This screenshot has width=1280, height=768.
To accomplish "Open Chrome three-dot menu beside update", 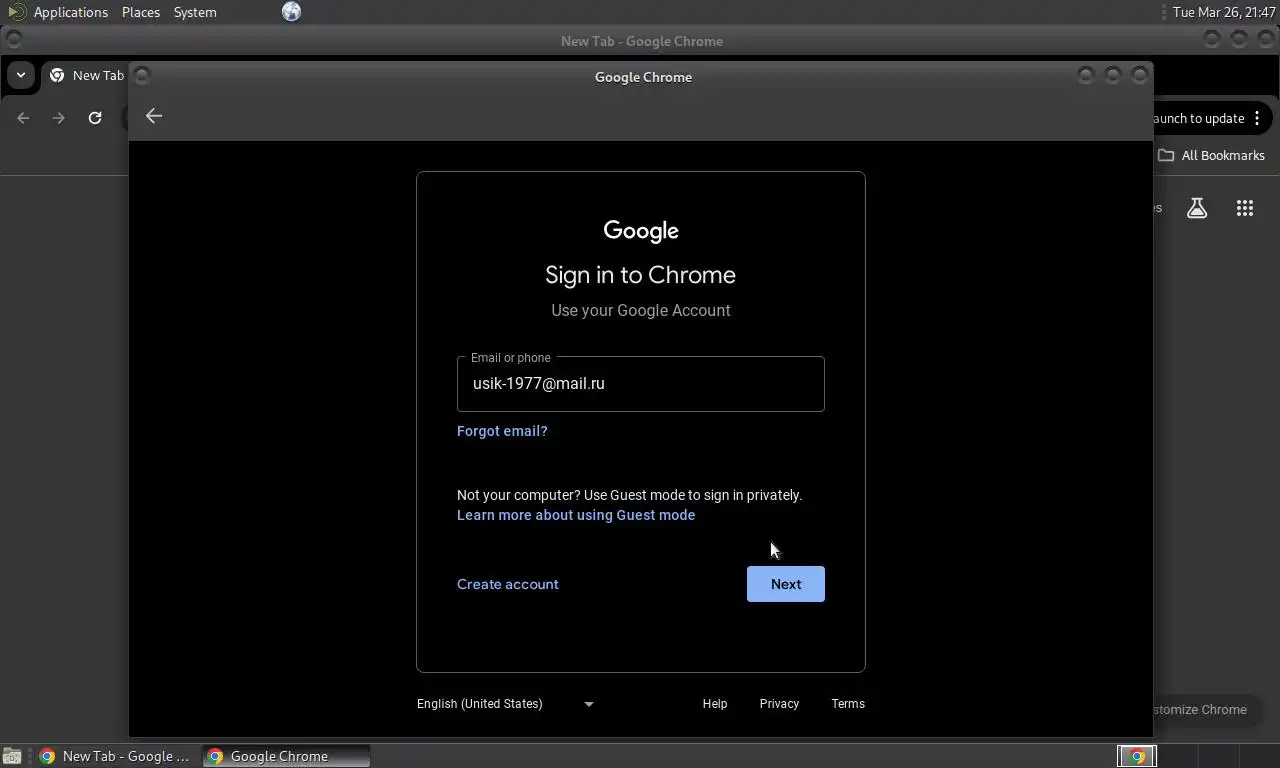I will (x=1257, y=118).
